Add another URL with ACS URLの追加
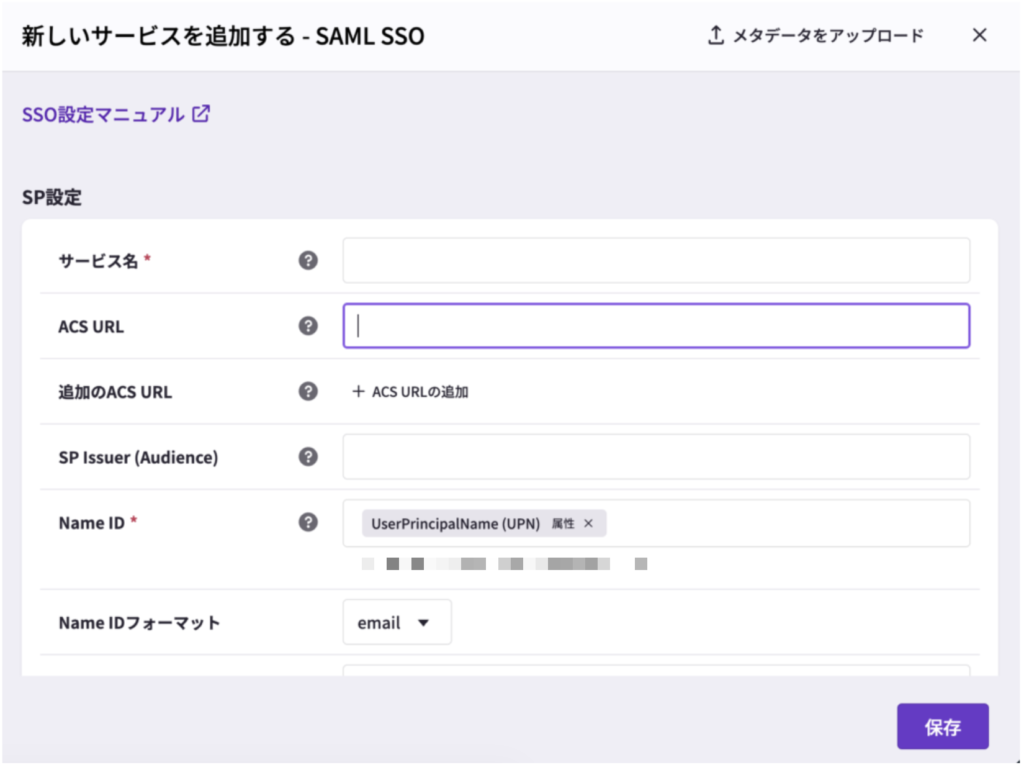The height and width of the screenshot is (765, 1024). pos(410,392)
